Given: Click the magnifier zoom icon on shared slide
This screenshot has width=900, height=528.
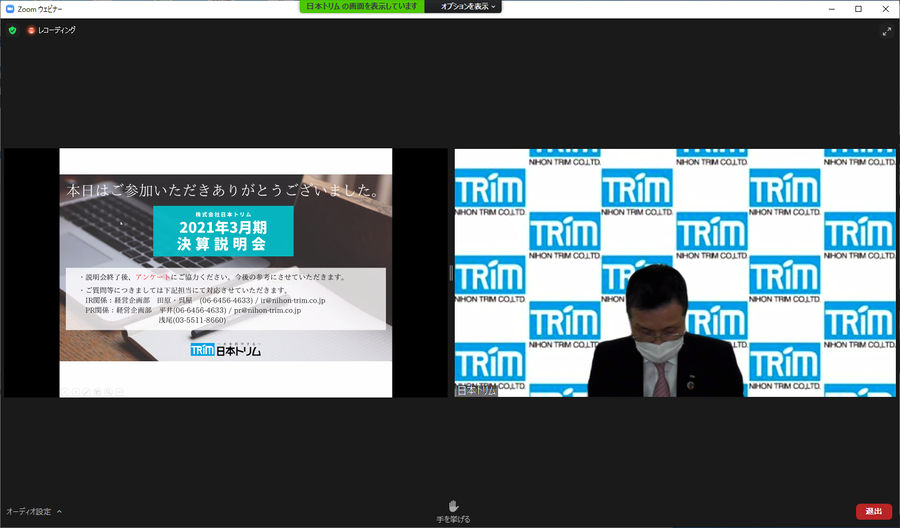Looking at the screenshot, I should pyautogui.click(x=108, y=392).
